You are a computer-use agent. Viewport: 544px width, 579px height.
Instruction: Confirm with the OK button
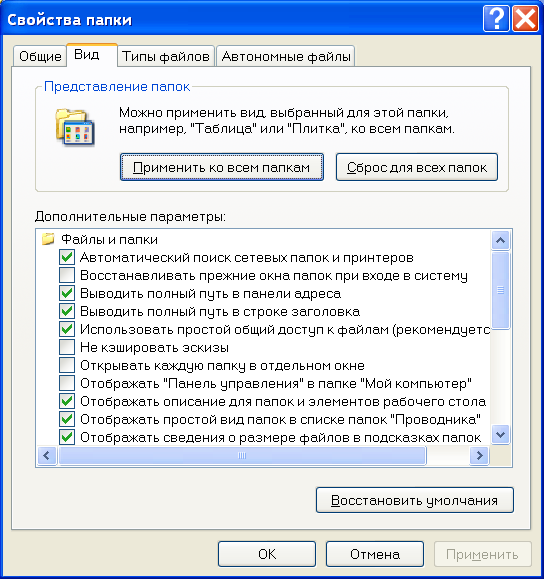click(267, 554)
